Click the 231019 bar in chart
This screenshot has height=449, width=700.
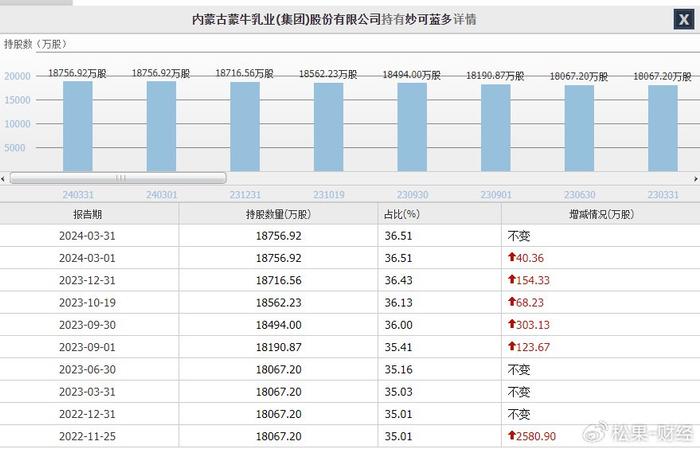[329, 127]
